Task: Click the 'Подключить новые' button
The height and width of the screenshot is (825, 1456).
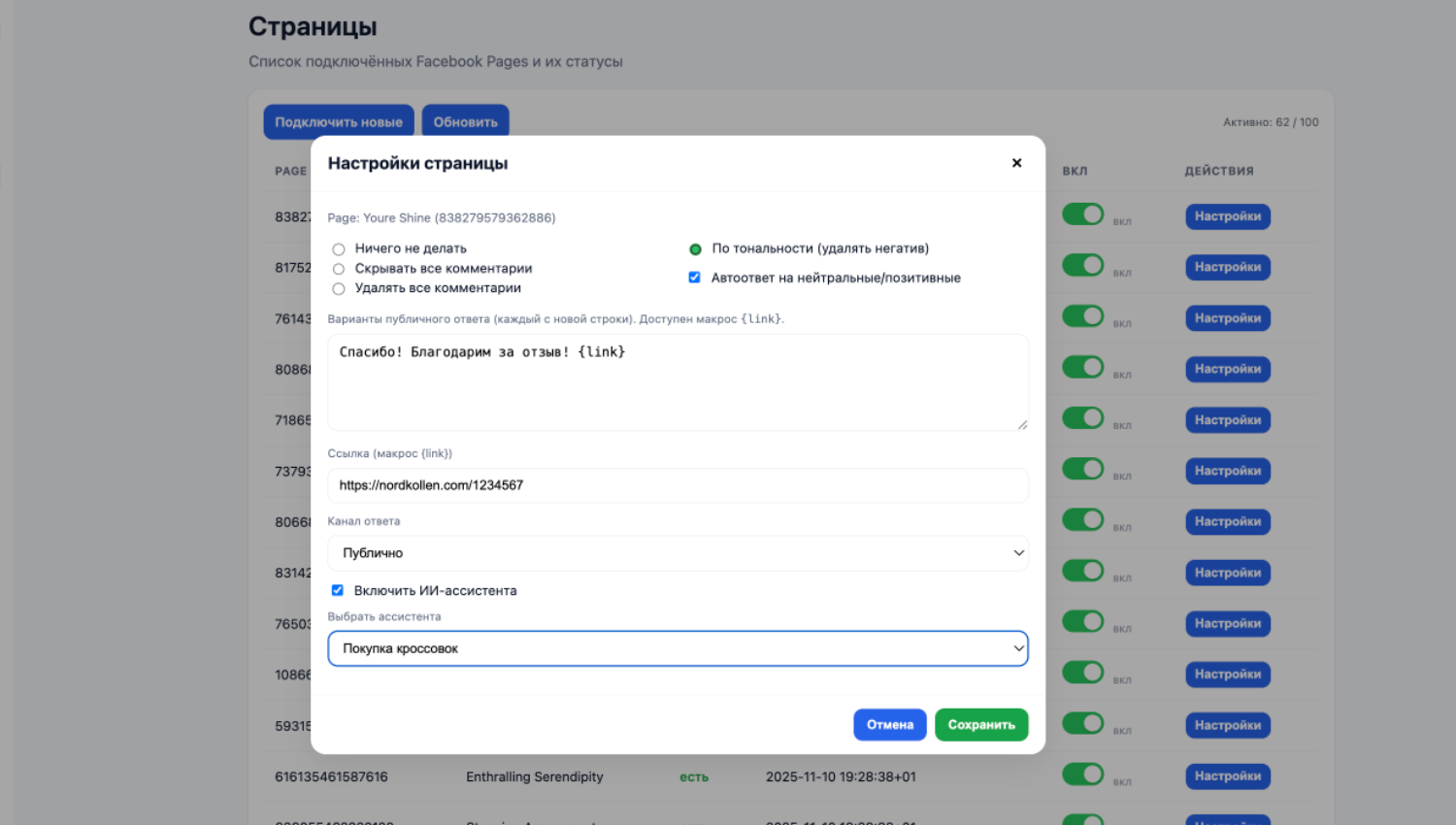Action: [339, 122]
